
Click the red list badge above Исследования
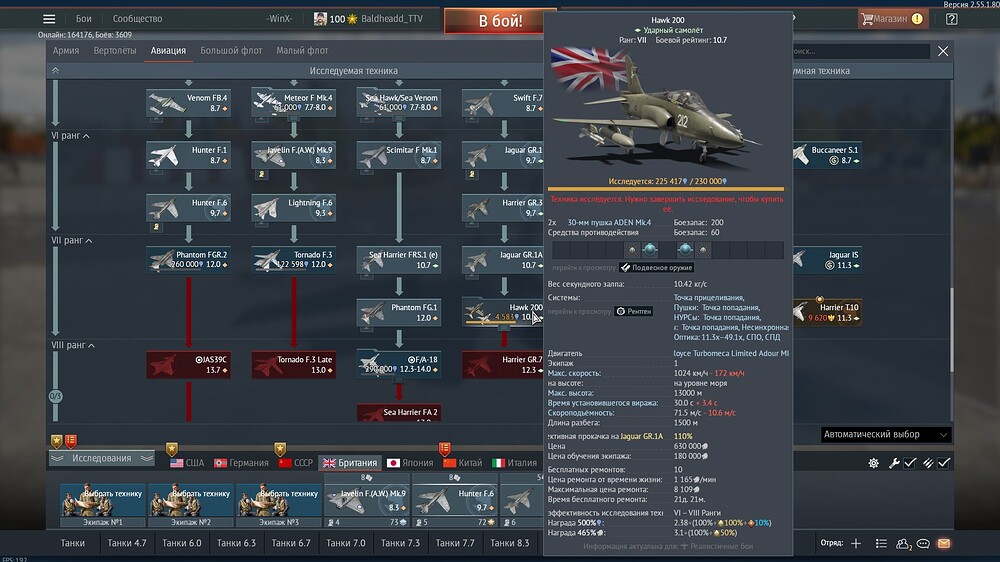tap(71, 441)
